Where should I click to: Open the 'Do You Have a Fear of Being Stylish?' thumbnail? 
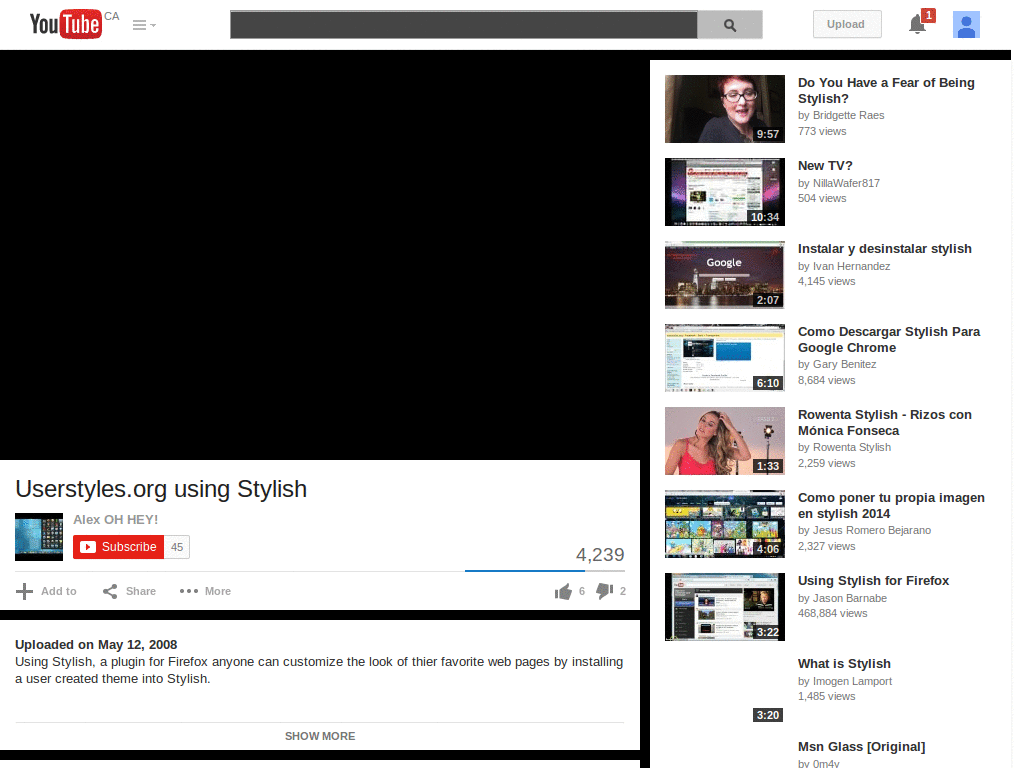pyautogui.click(x=725, y=108)
